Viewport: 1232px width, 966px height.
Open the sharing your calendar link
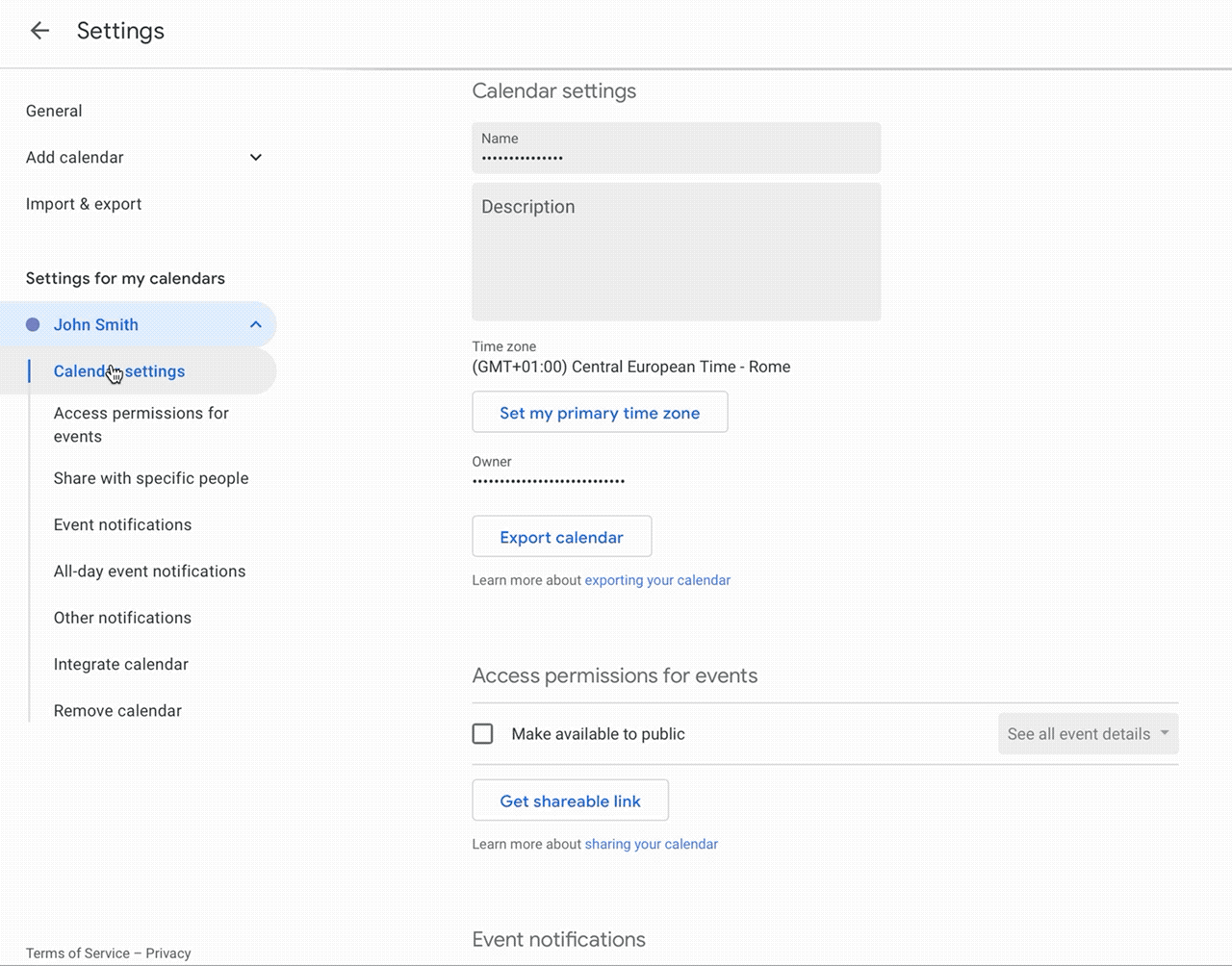pyautogui.click(x=651, y=844)
